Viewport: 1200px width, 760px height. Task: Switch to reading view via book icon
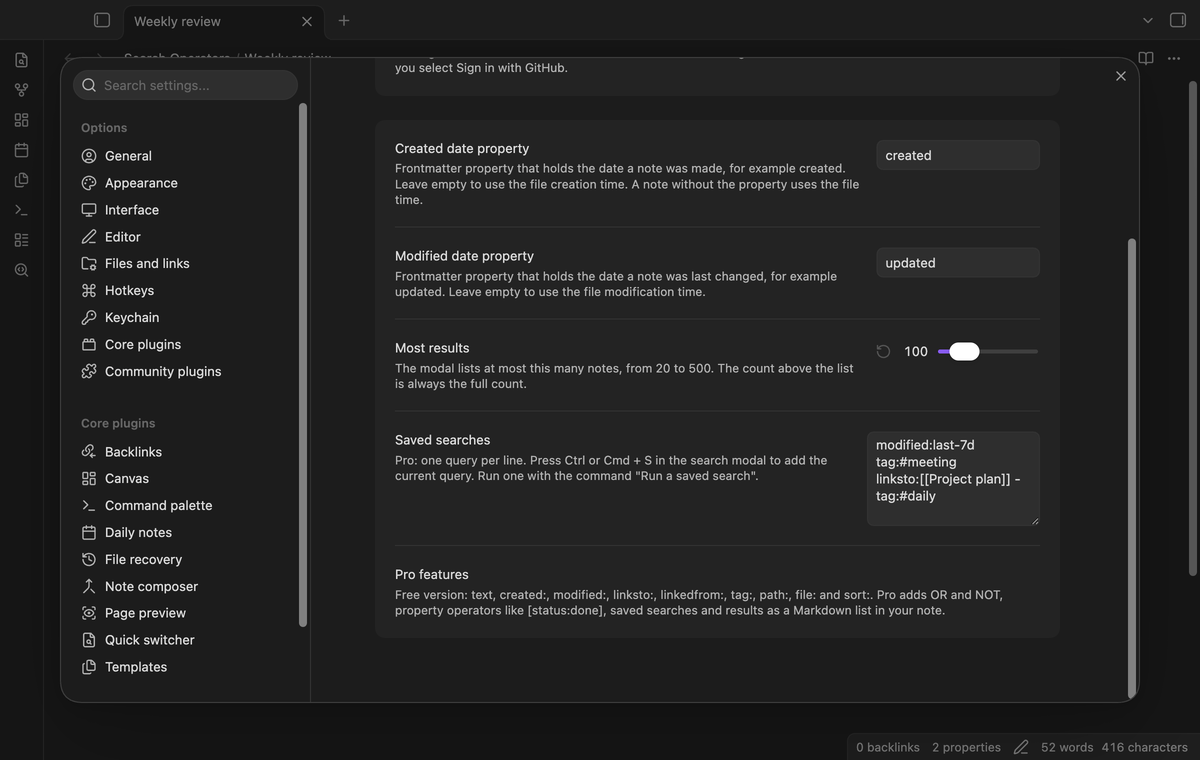[1146, 59]
